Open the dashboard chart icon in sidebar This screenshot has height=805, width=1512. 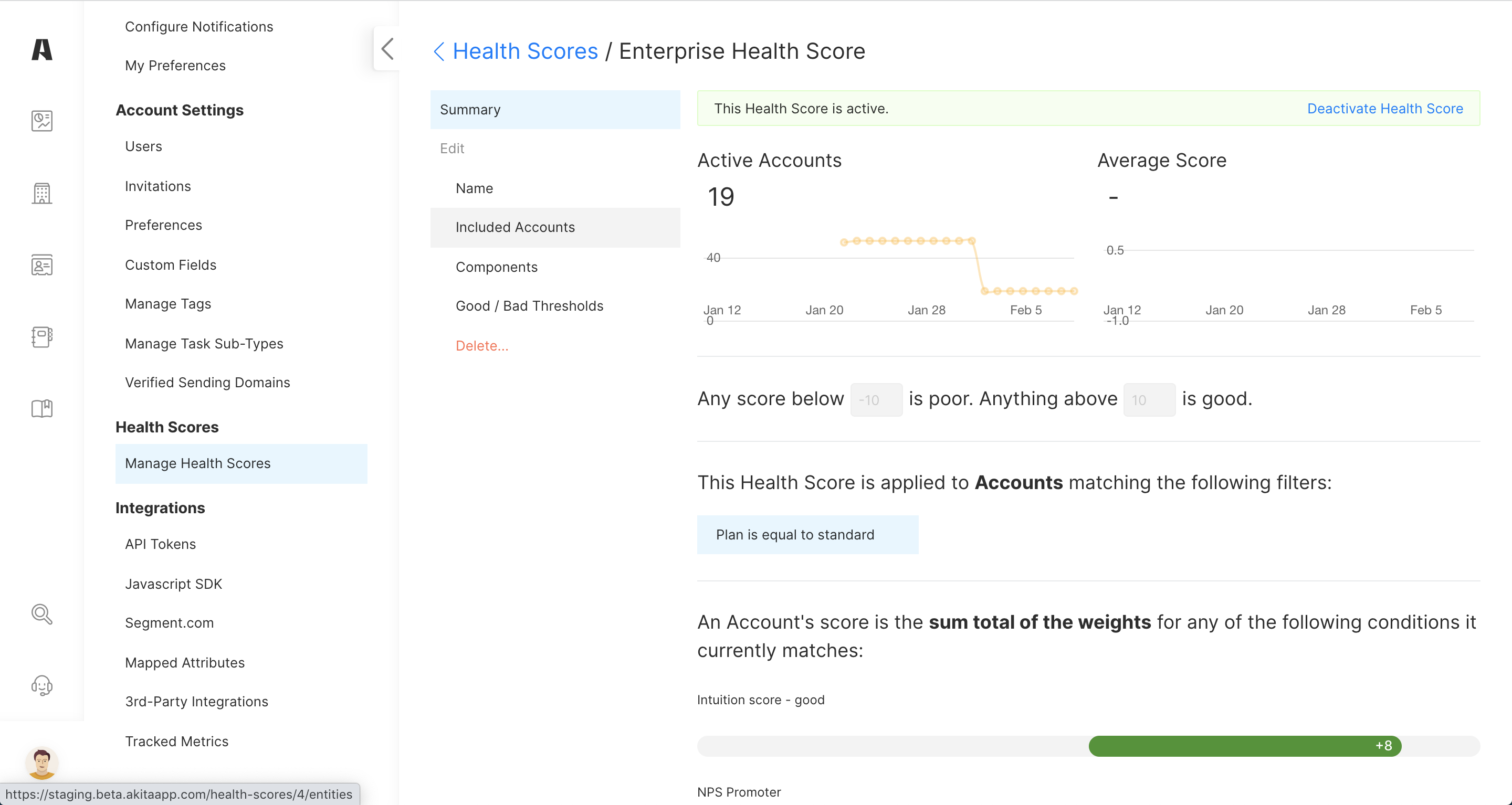[41, 121]
